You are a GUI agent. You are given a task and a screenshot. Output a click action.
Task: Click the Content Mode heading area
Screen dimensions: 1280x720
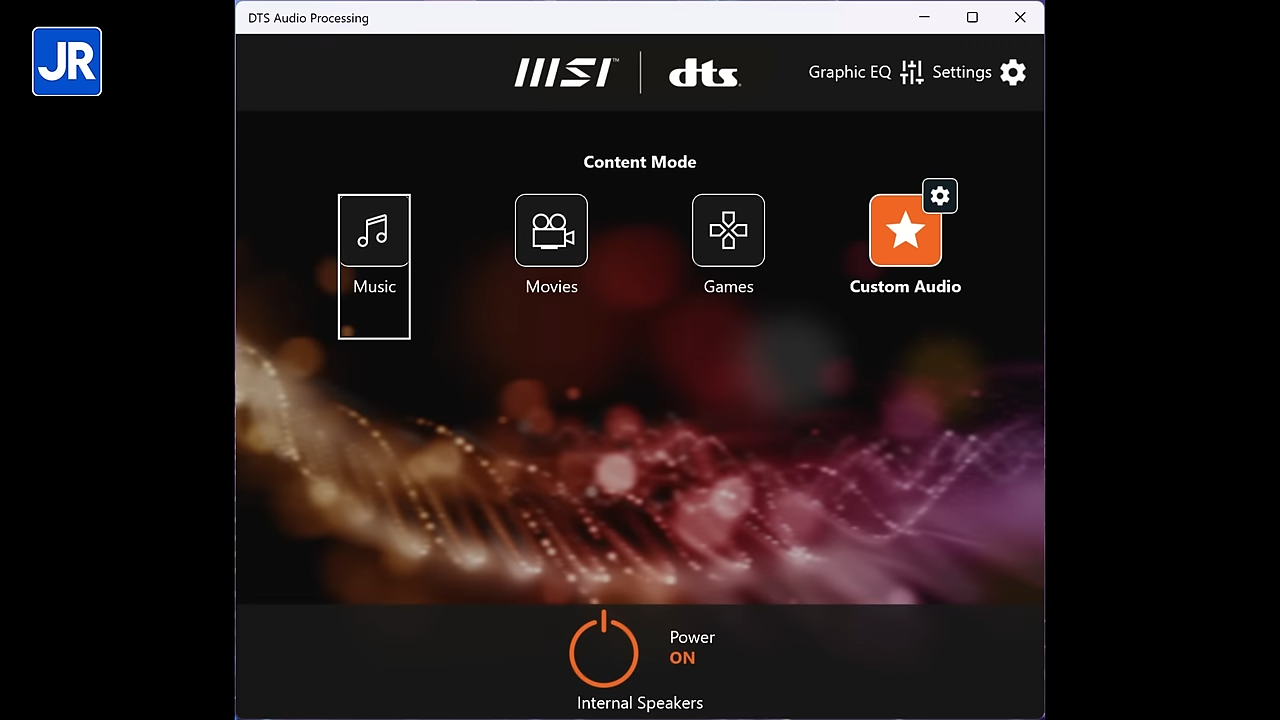(639, 161)
